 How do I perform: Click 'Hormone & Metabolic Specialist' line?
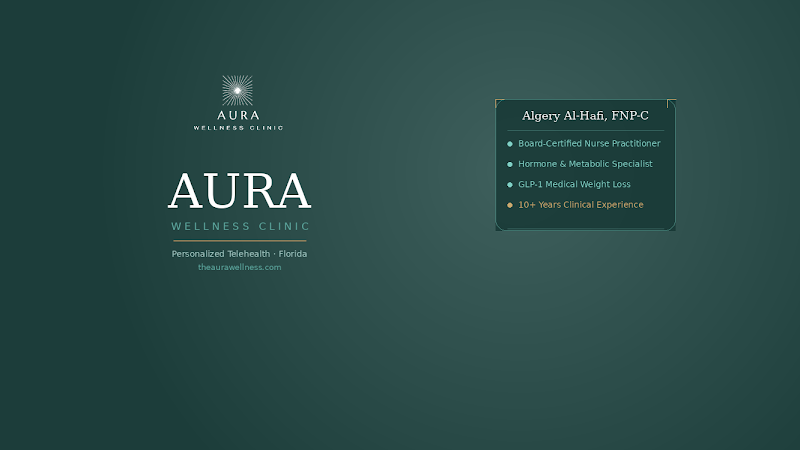(585, 164)
